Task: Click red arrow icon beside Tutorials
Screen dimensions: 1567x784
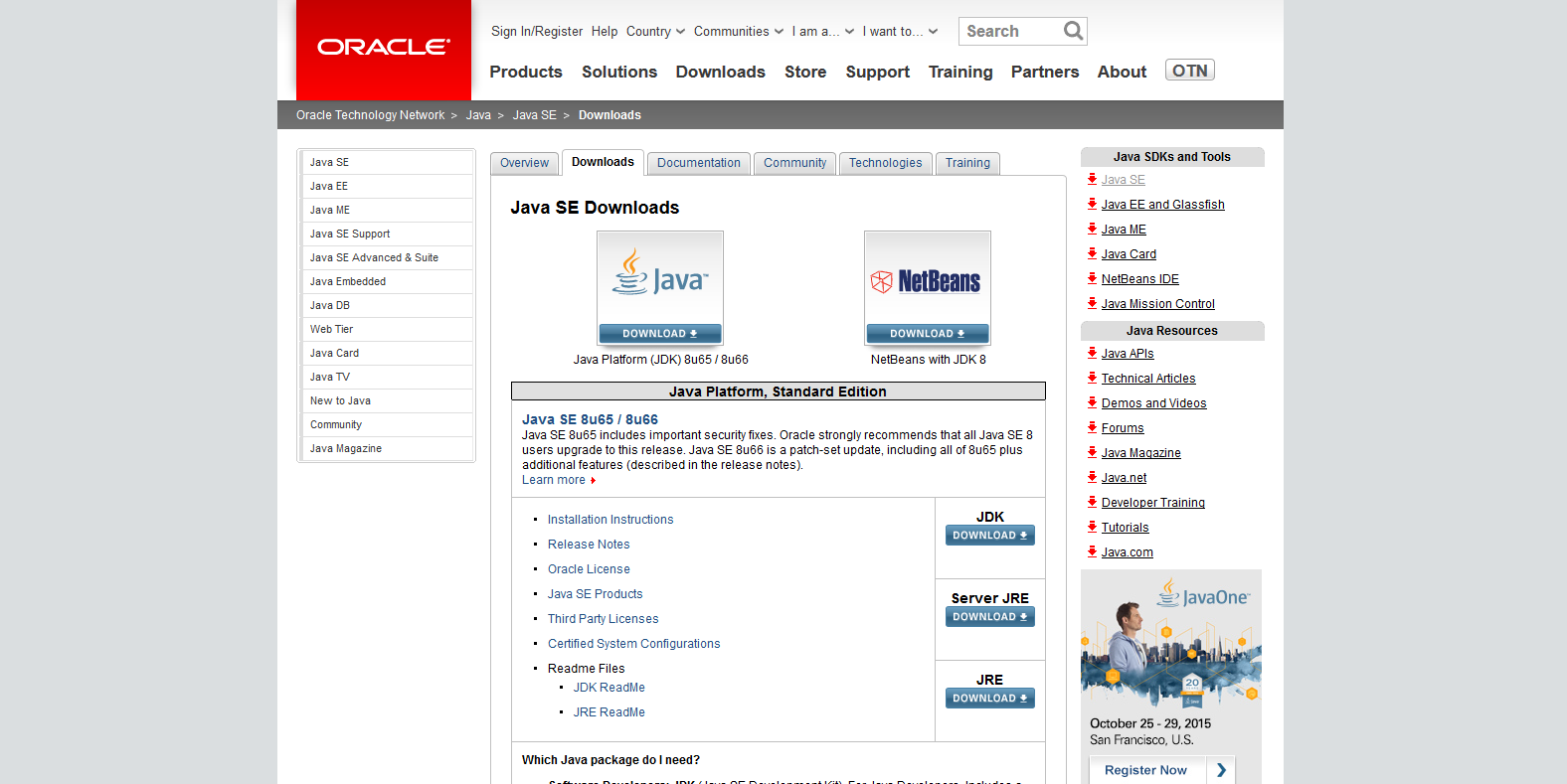Action: [x=1092, y=527]
